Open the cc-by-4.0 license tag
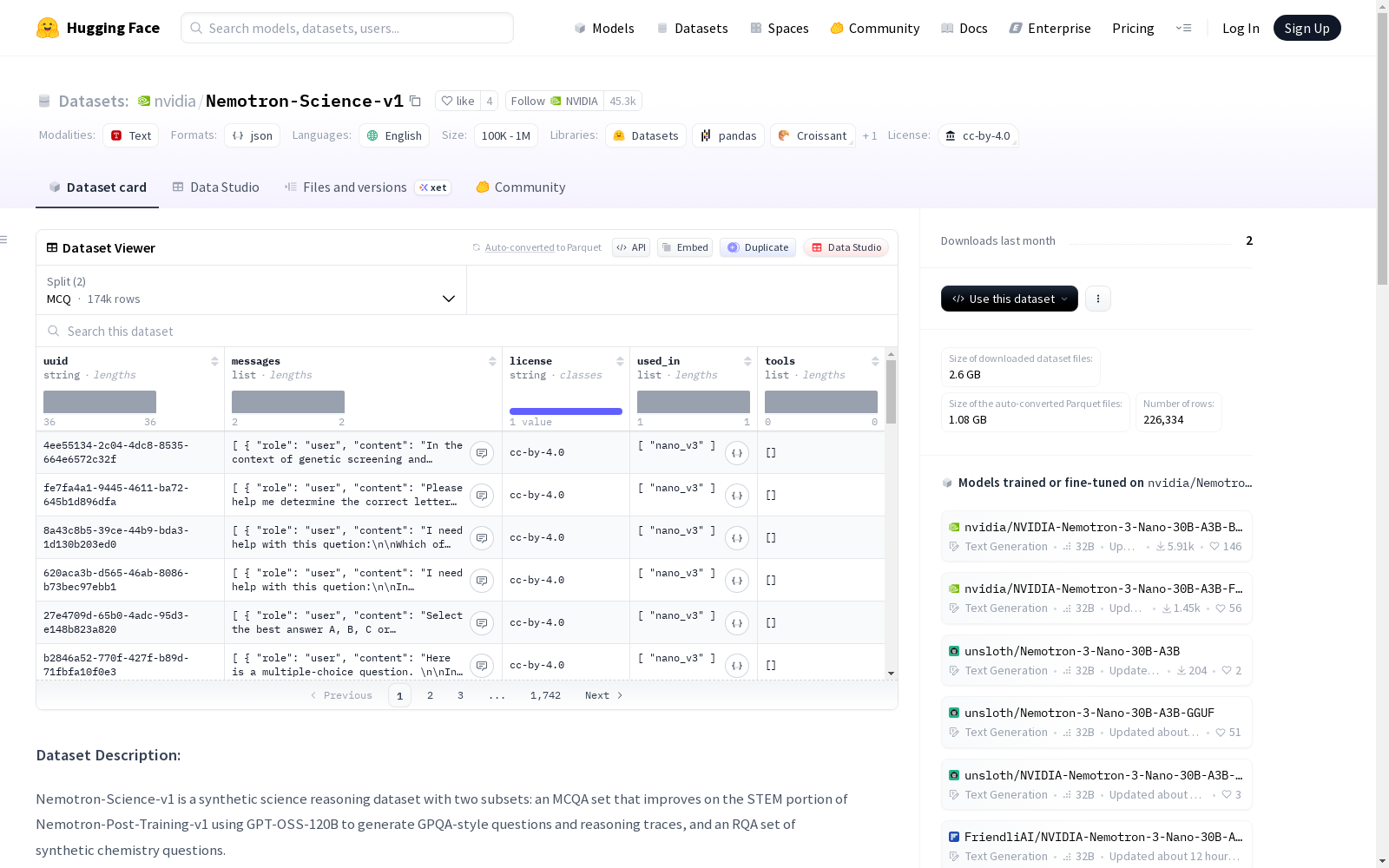The image size is (1389, 868). pyautogui.click(x=978, y=135)
